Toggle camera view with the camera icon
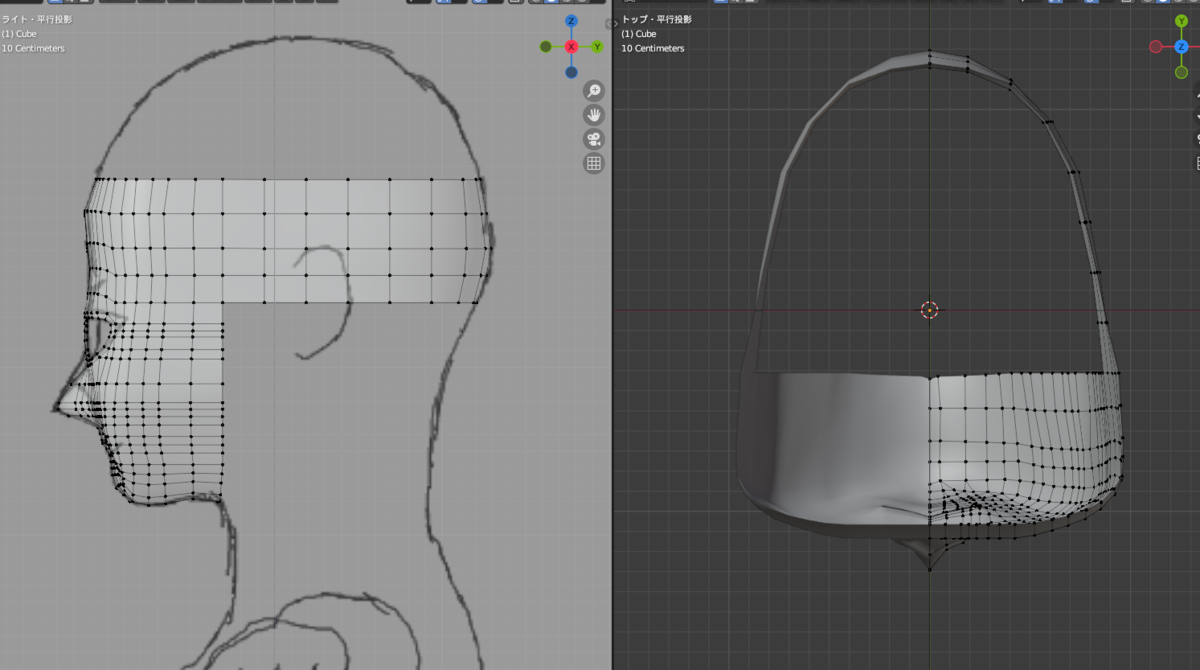 pyautogui.click(x=594, y=139)
